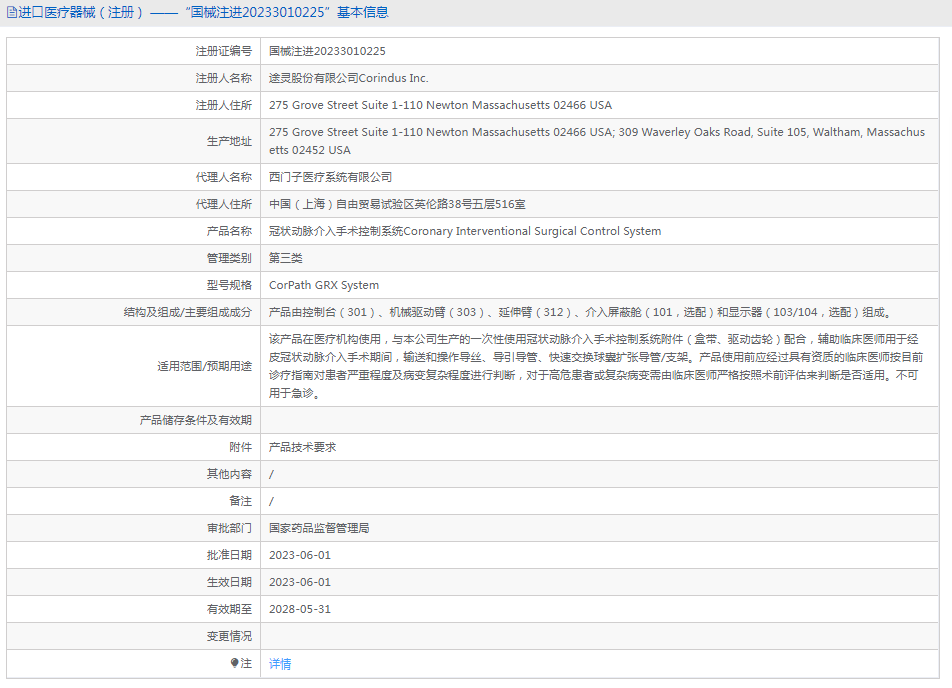Click the 适用范围/预期用途 label

coord(205,366)
